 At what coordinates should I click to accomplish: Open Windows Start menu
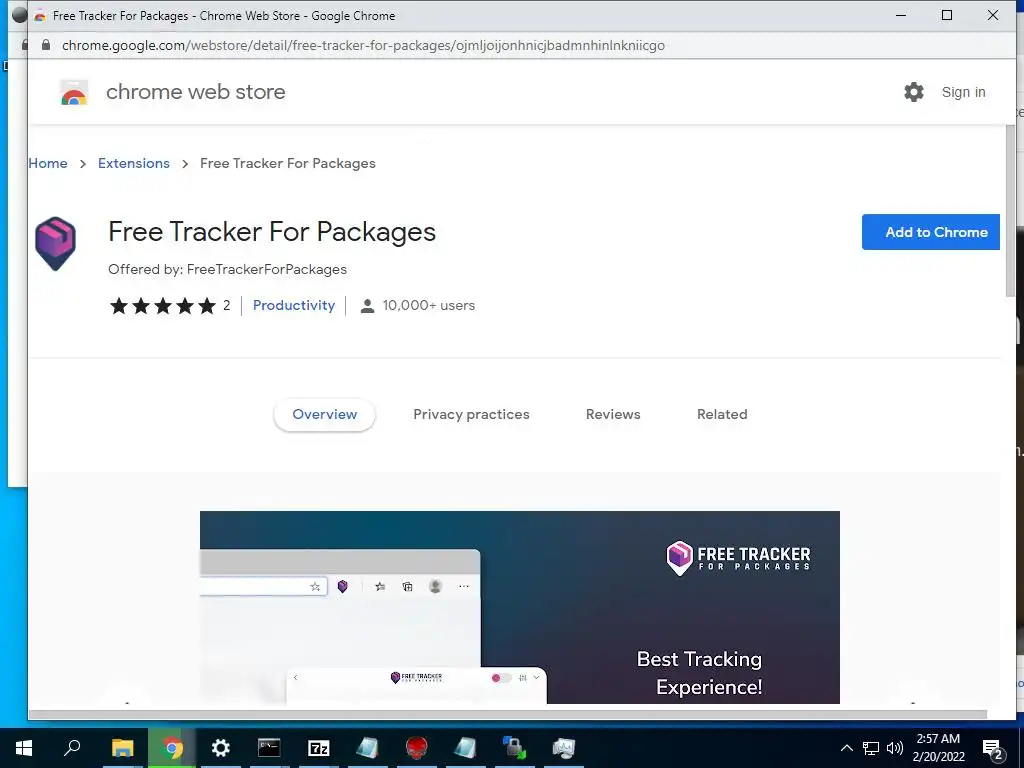tap(24, 748)
